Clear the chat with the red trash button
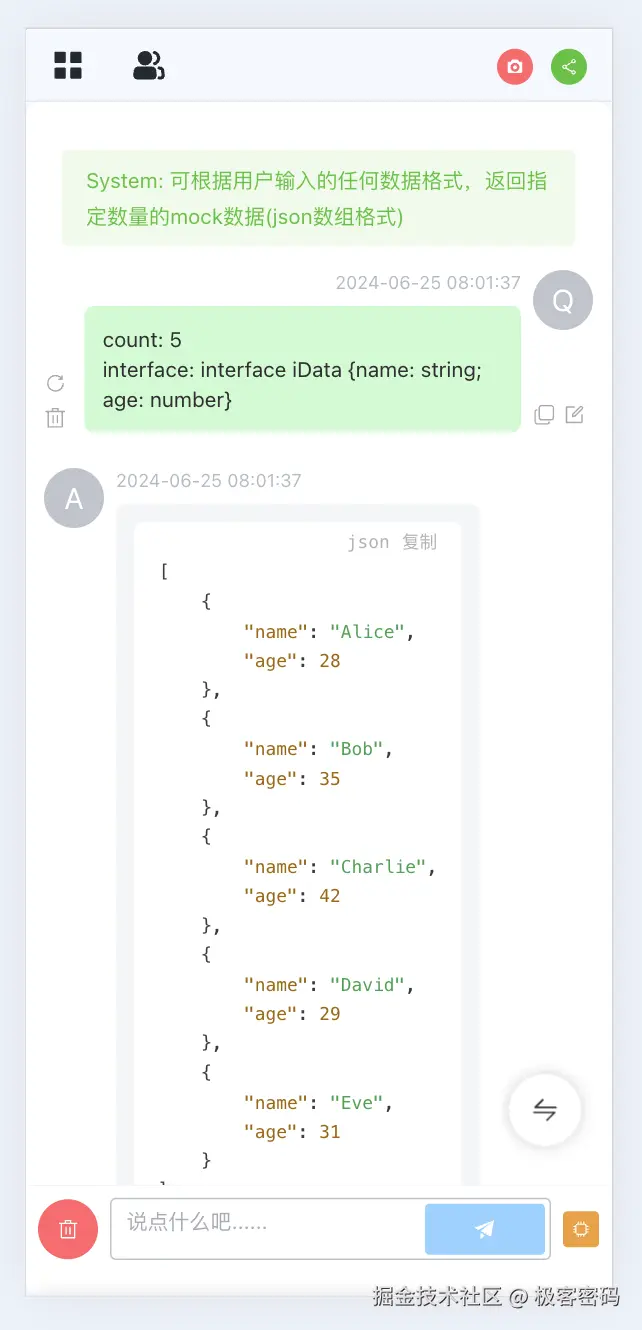This screenshot has width=642, height=1330. 67,1229
